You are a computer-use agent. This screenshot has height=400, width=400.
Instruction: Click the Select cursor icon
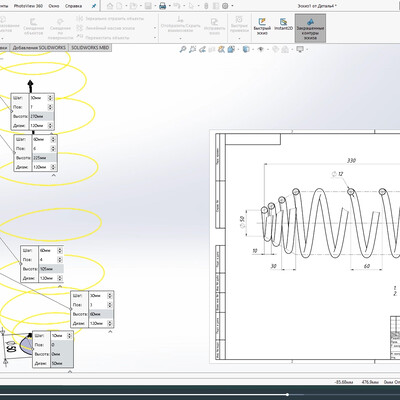(192, 6)
